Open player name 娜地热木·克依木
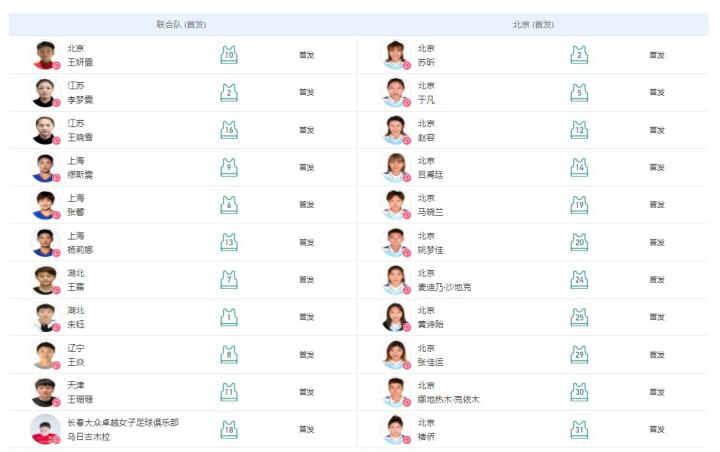The image size is (720, 452). [448, 399]
